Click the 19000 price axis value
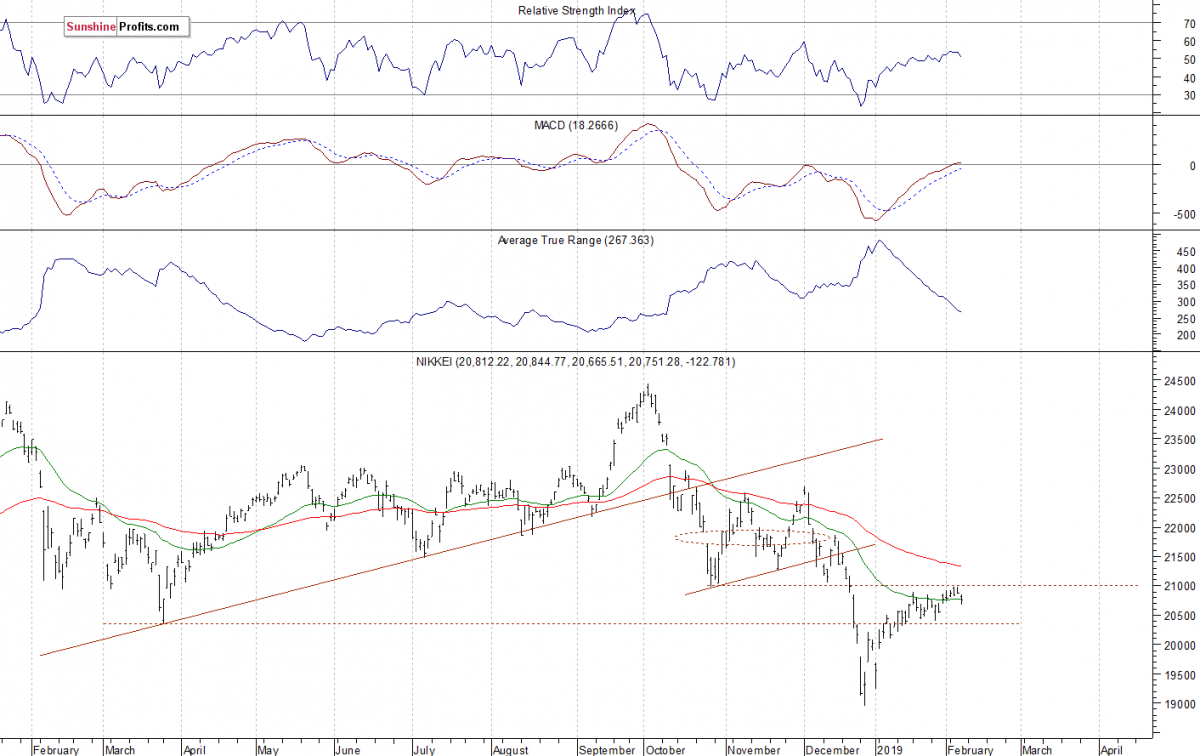 [1170, 704]
